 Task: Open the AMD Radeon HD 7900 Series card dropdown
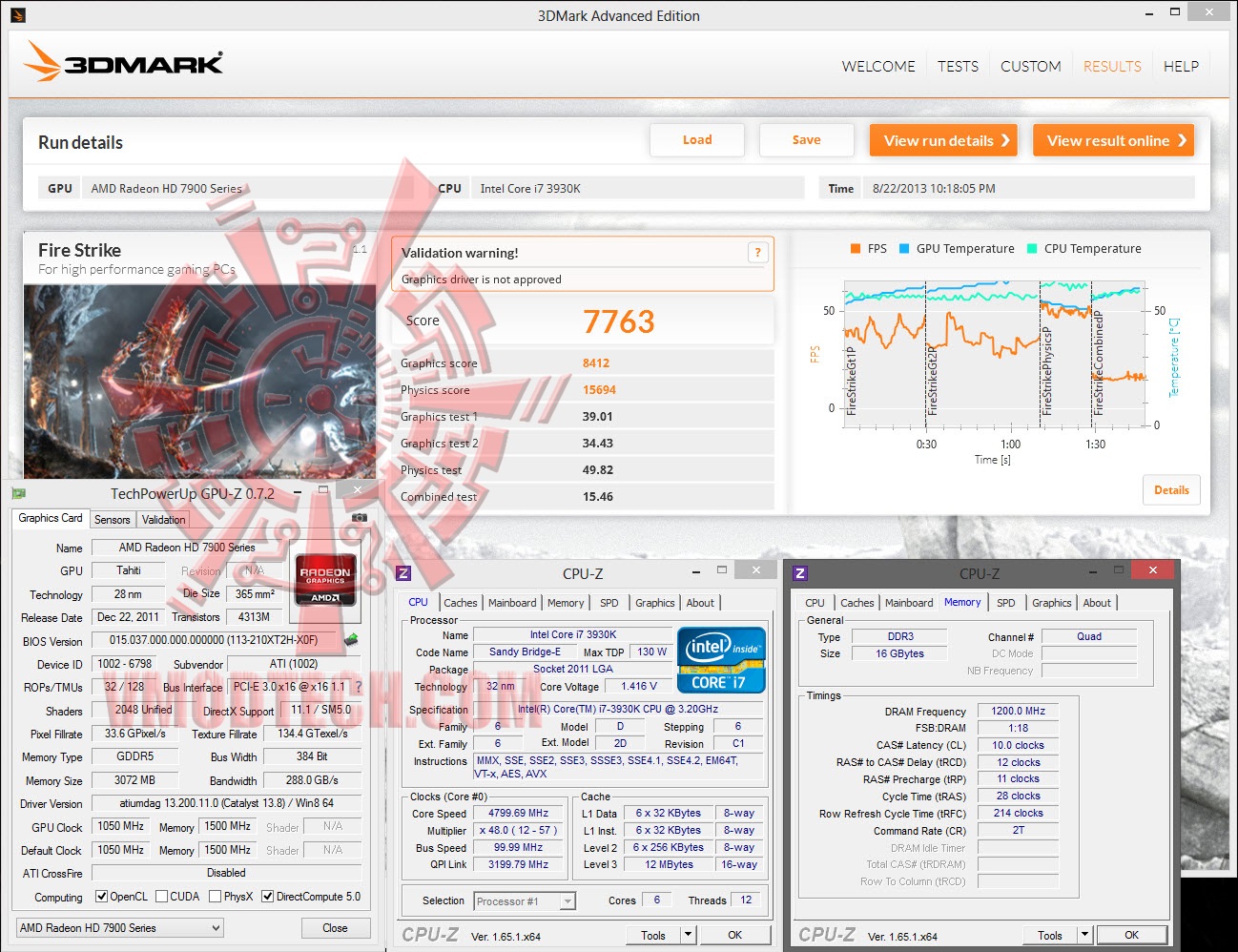tap(120, 927)
